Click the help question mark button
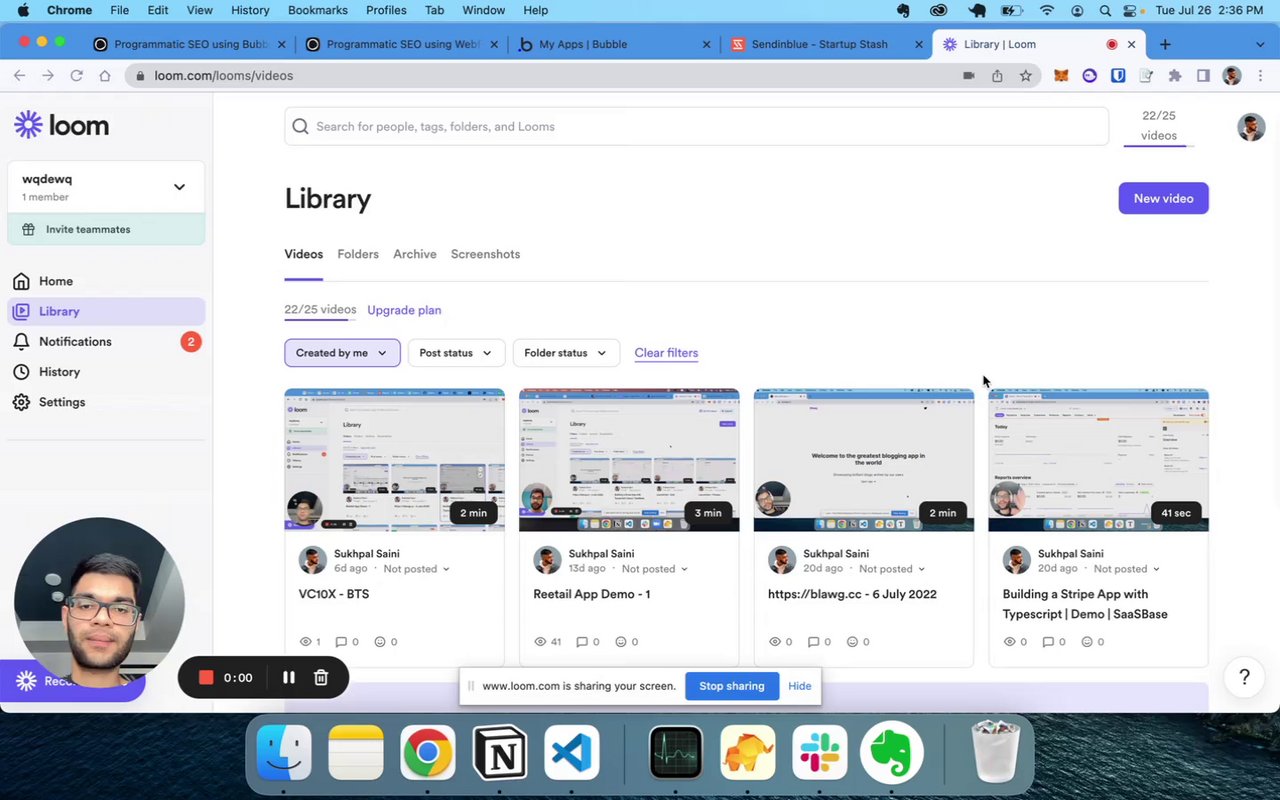This screenshot has height=800, width=1280. click(x=1244, y=677)
